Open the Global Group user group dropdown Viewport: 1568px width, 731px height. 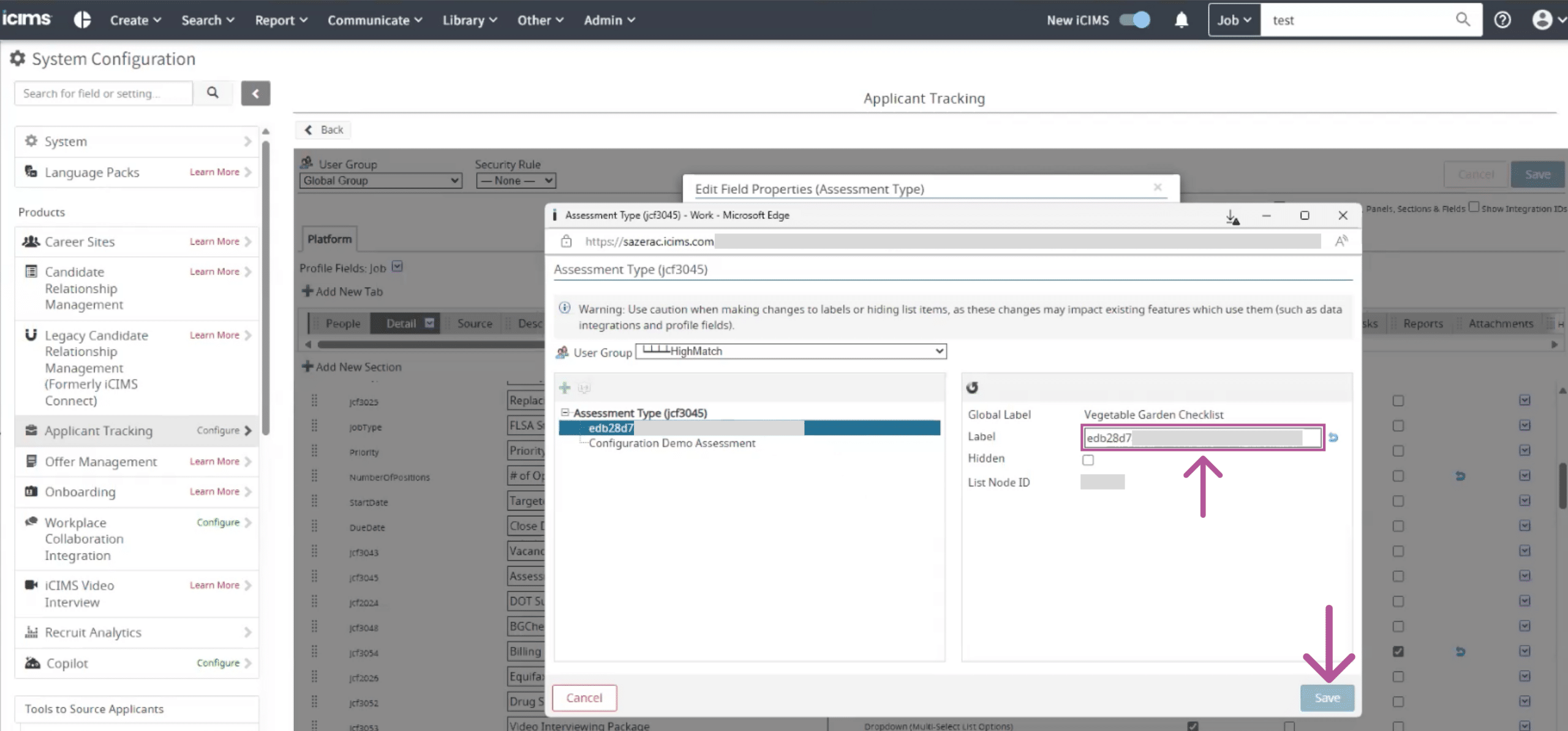[380, 181]
